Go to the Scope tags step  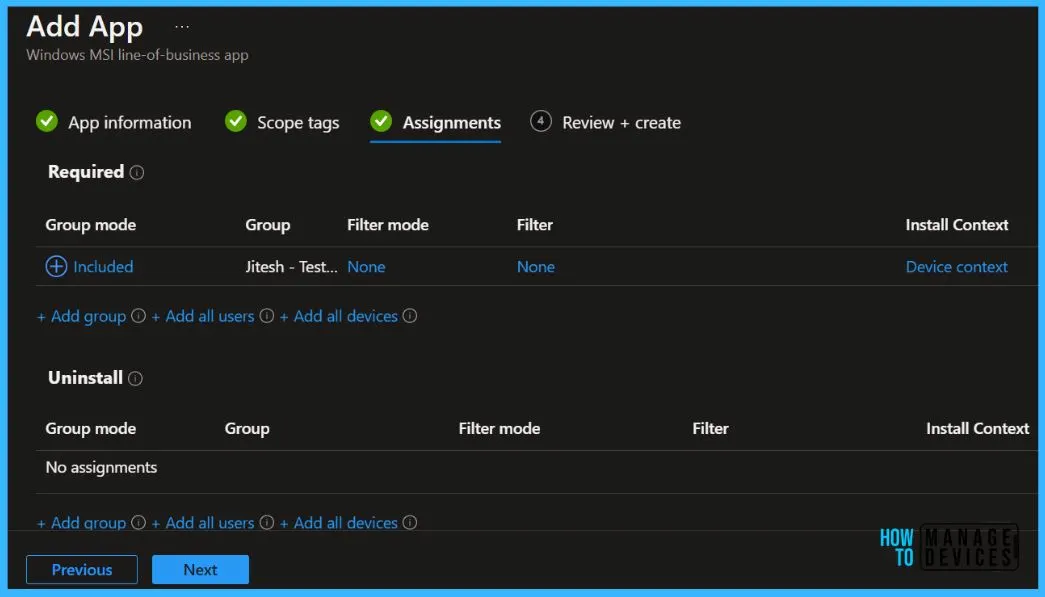click(297, 123)
